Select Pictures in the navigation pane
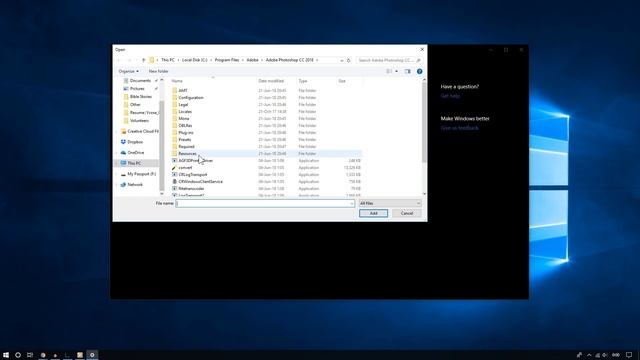Viewport: 640px width, 360px height. click(137, 89)
